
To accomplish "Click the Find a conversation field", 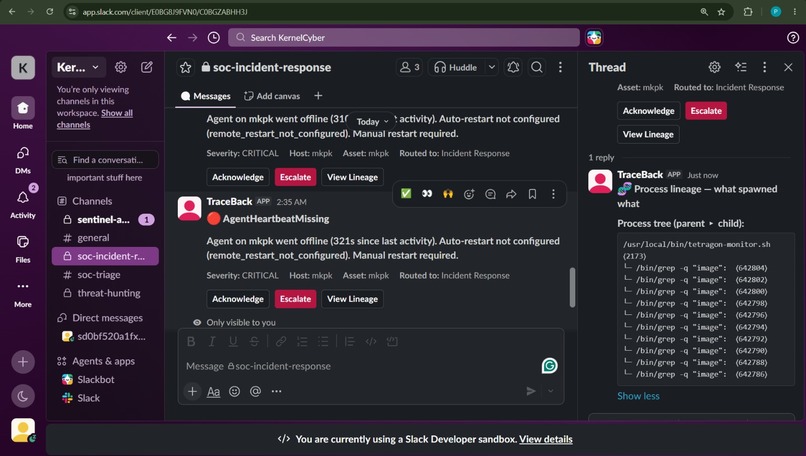I will [x=105, y=160].
